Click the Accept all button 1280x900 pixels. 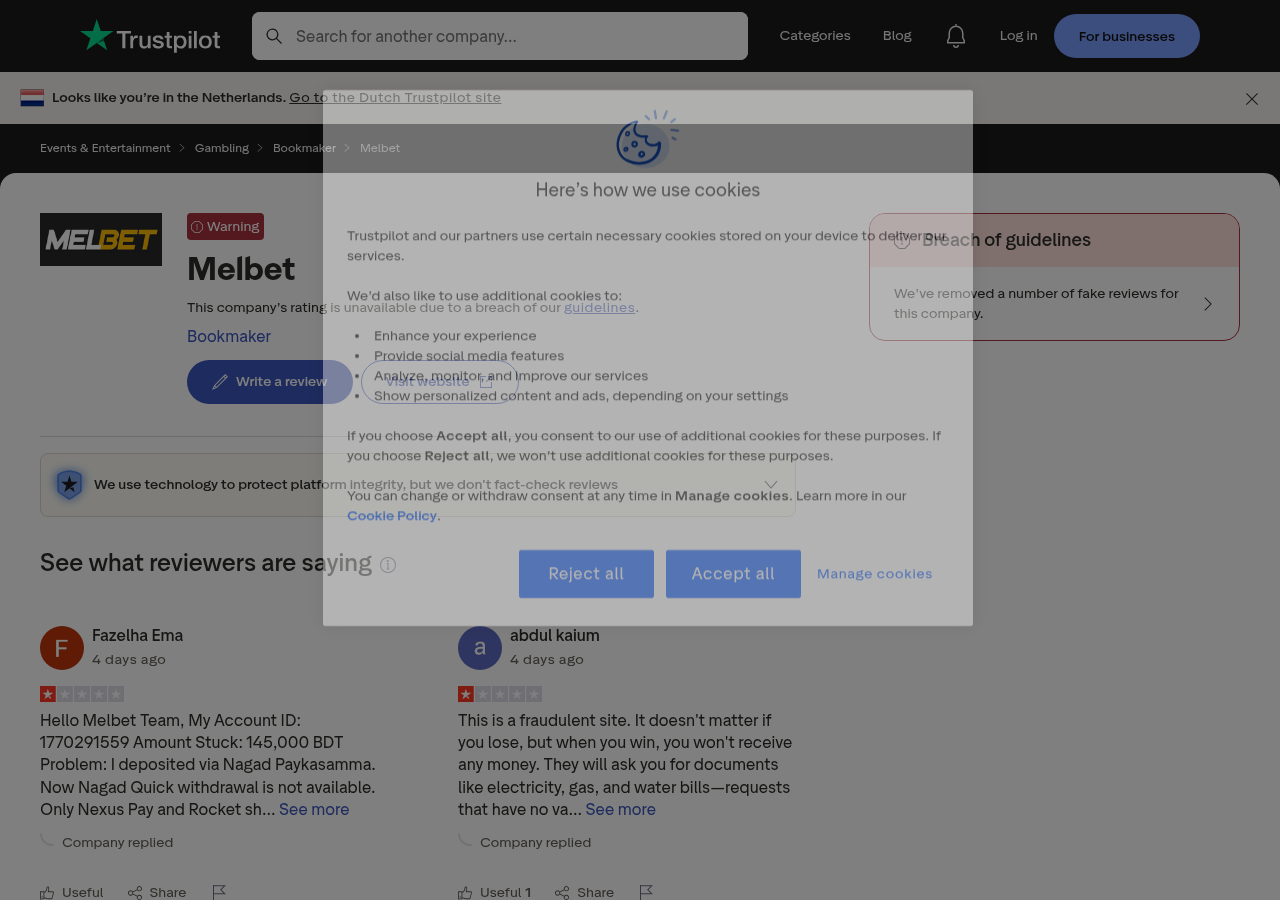pyautogui.click(x=733, y=574)
